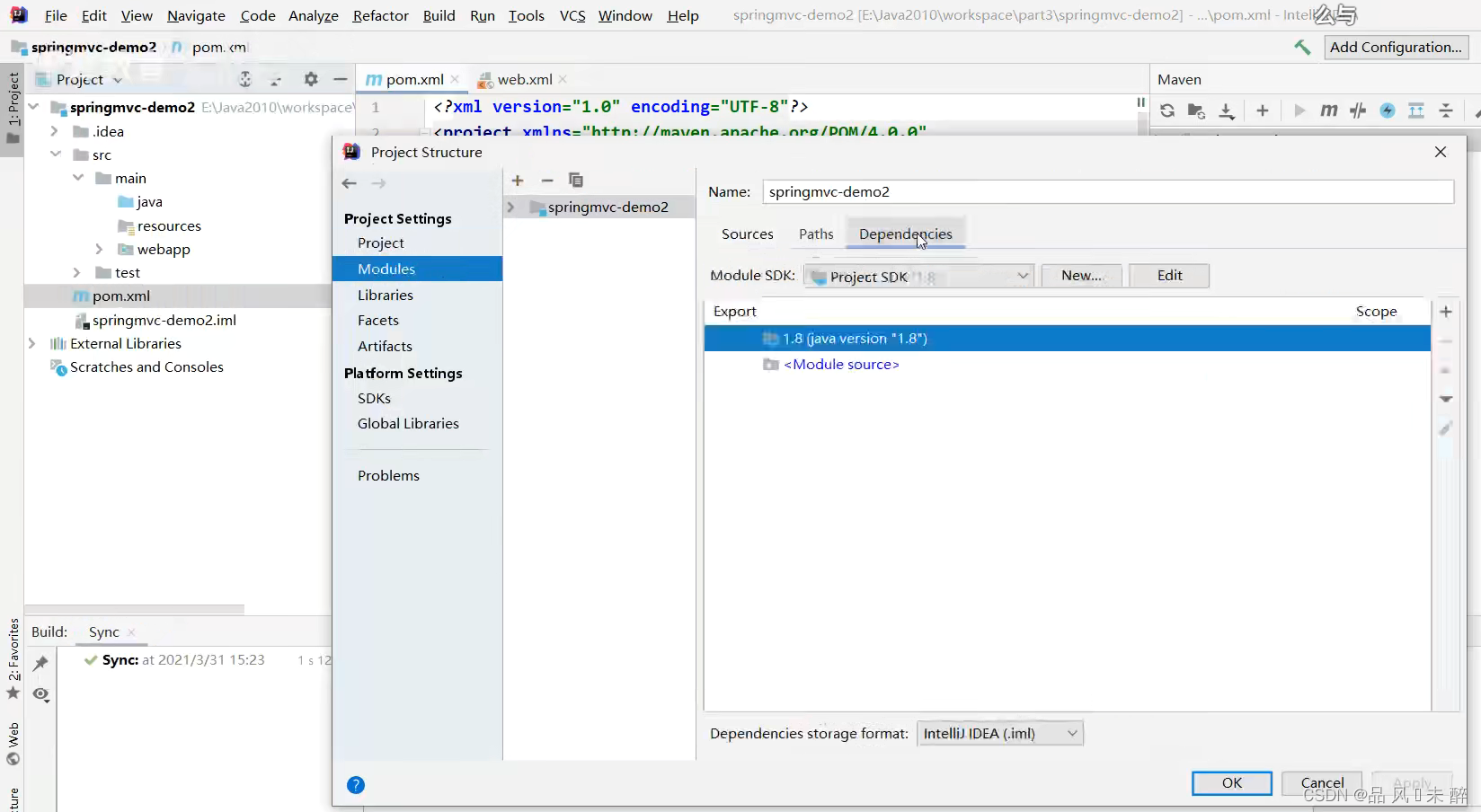The height and width of the screenshot is (812, 1481).
Task: Expand External Libraries node
Action: click(32, 343)
